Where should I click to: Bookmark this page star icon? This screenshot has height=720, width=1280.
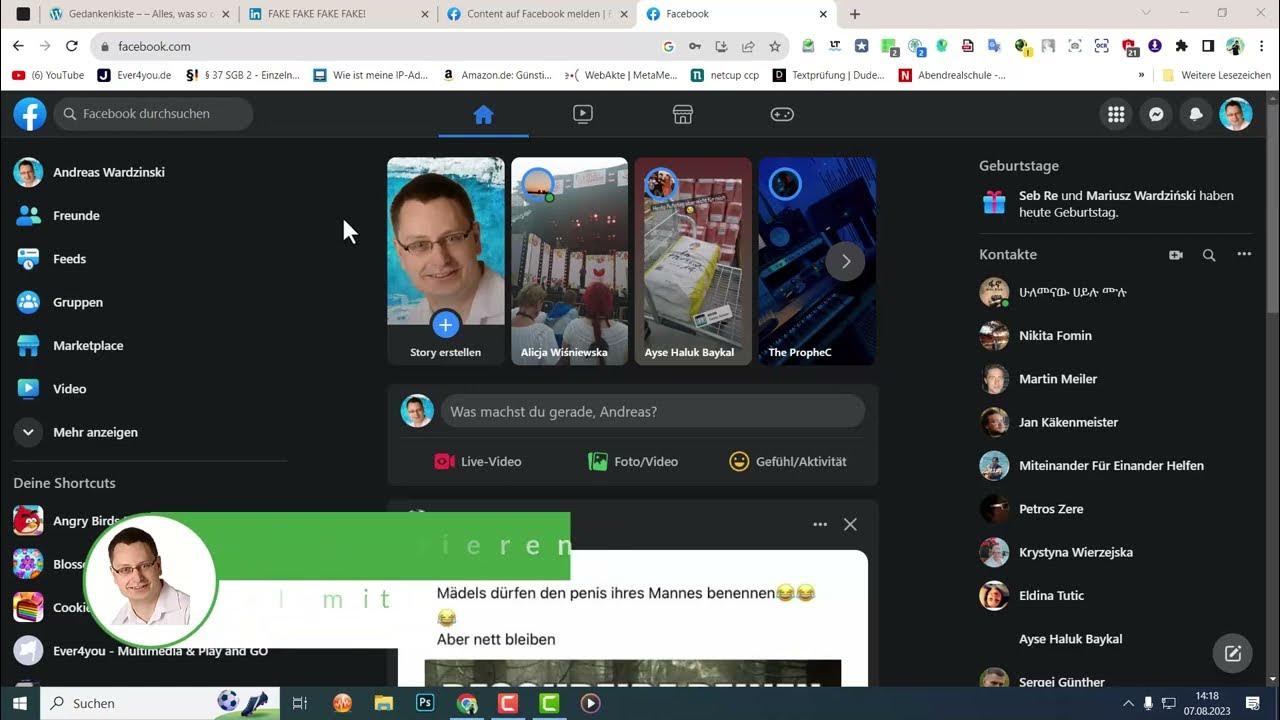[x=775, y=46]
